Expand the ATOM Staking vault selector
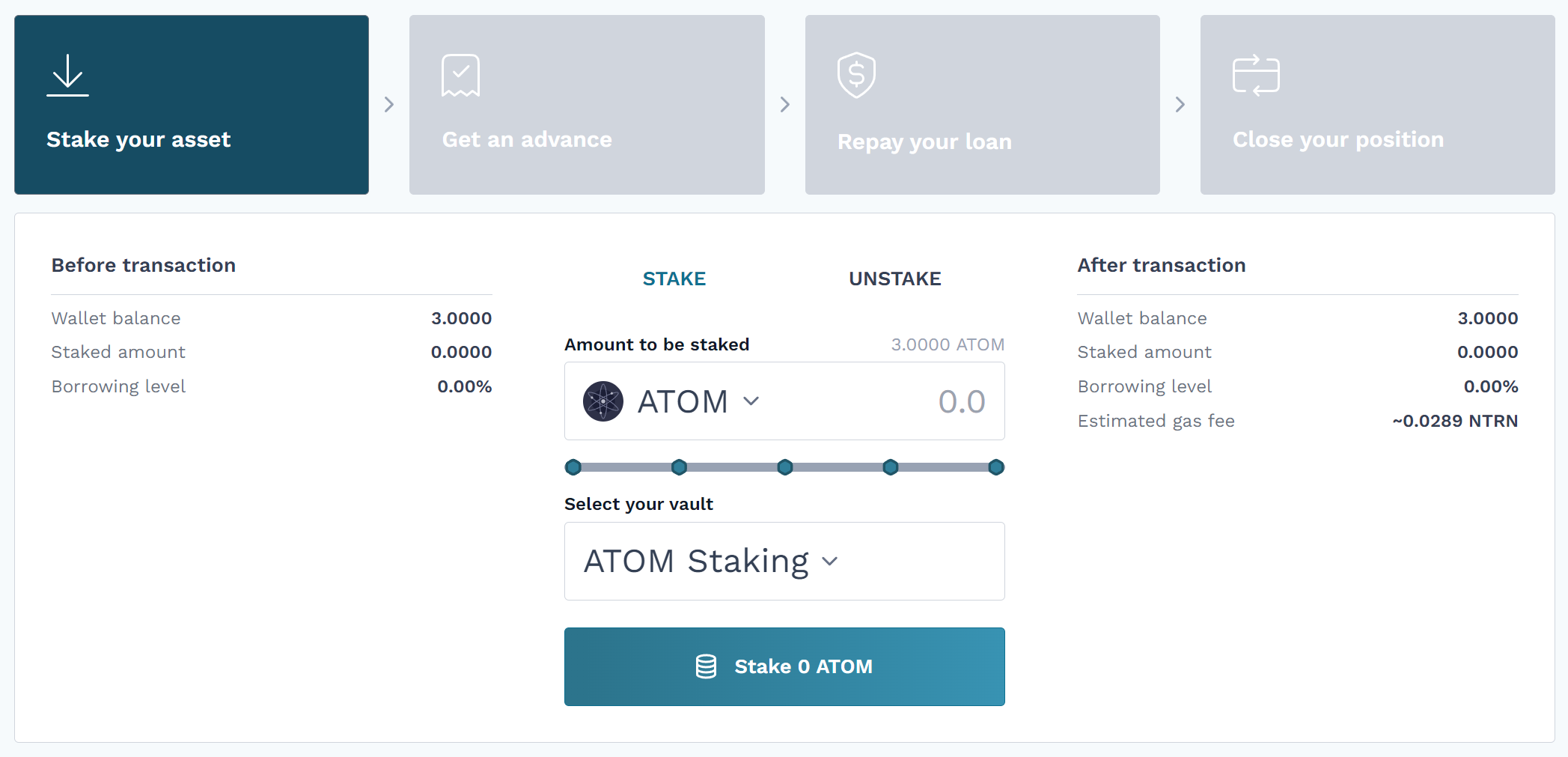 [x=829, y=562]
